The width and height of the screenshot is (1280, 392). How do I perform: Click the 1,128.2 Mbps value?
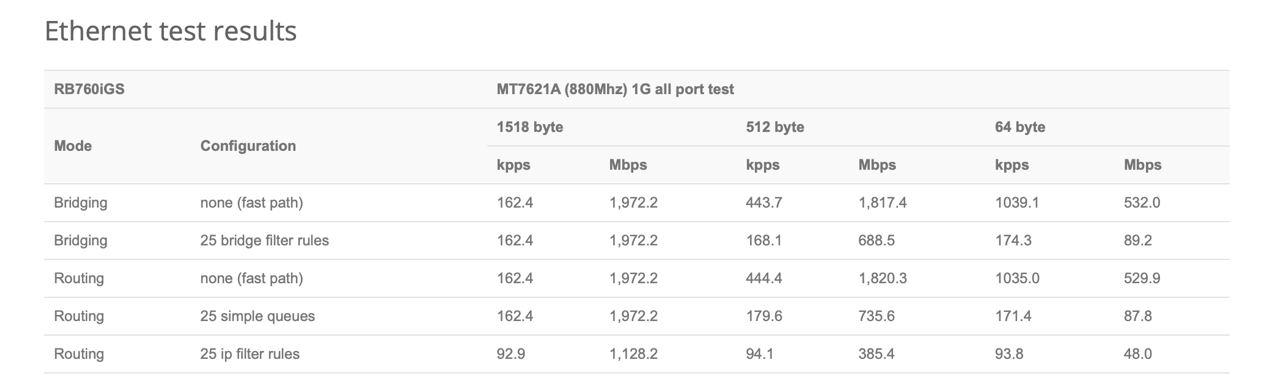[x=634, y=354]
